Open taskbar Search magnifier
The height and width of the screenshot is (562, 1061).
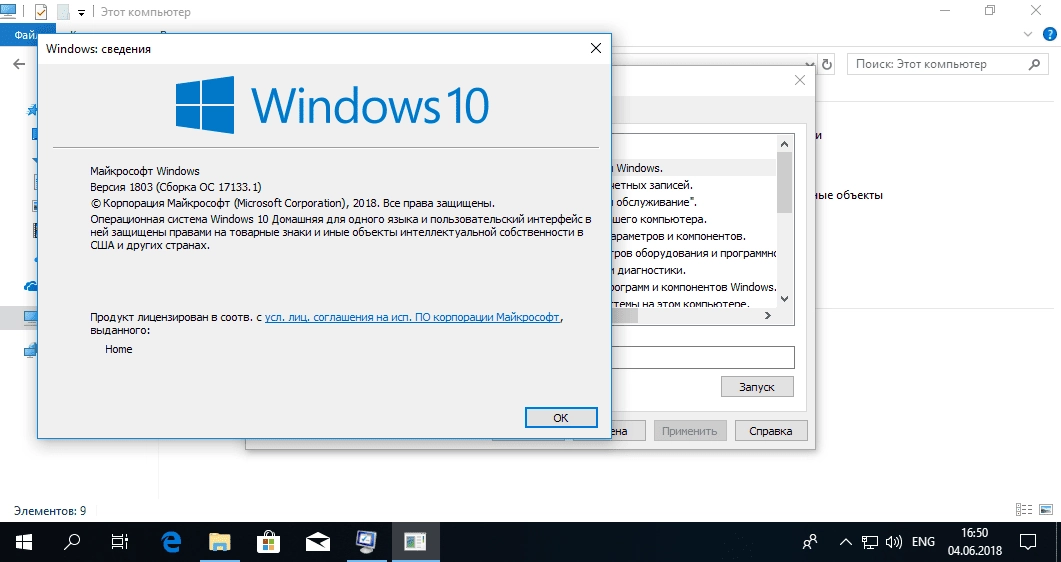(72, 542)
